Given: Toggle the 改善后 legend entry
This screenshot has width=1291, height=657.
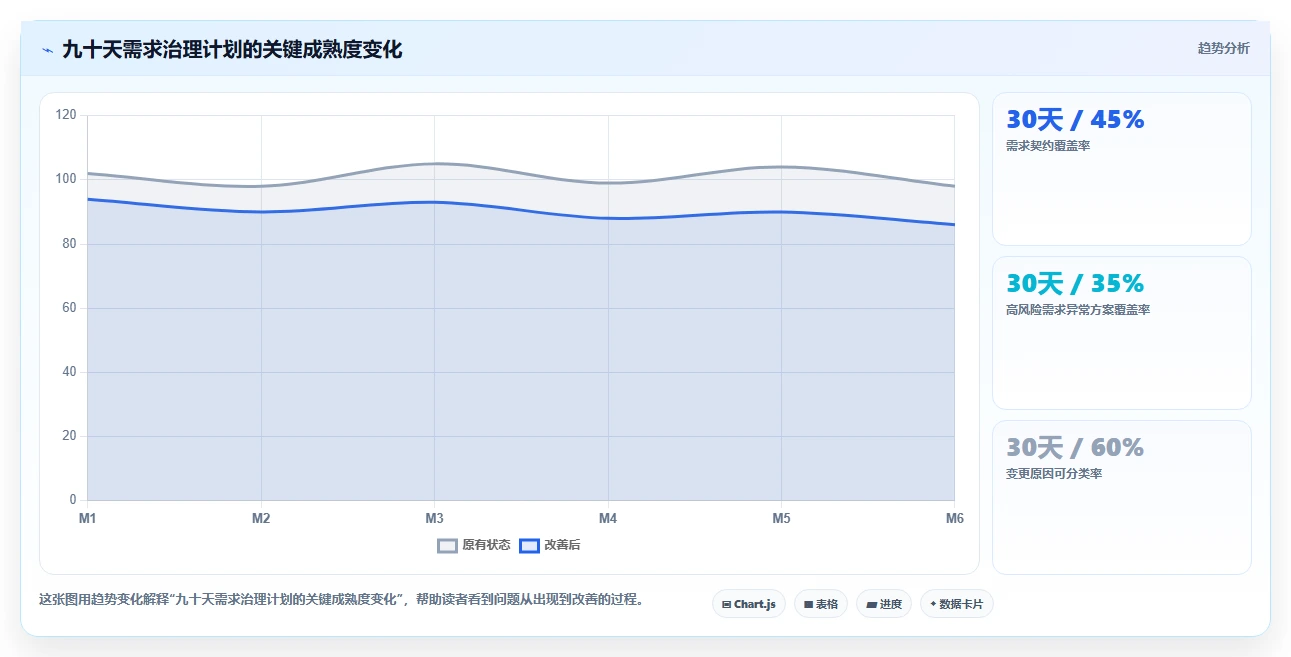Looking at the screenshot, I should pos(550,545).
